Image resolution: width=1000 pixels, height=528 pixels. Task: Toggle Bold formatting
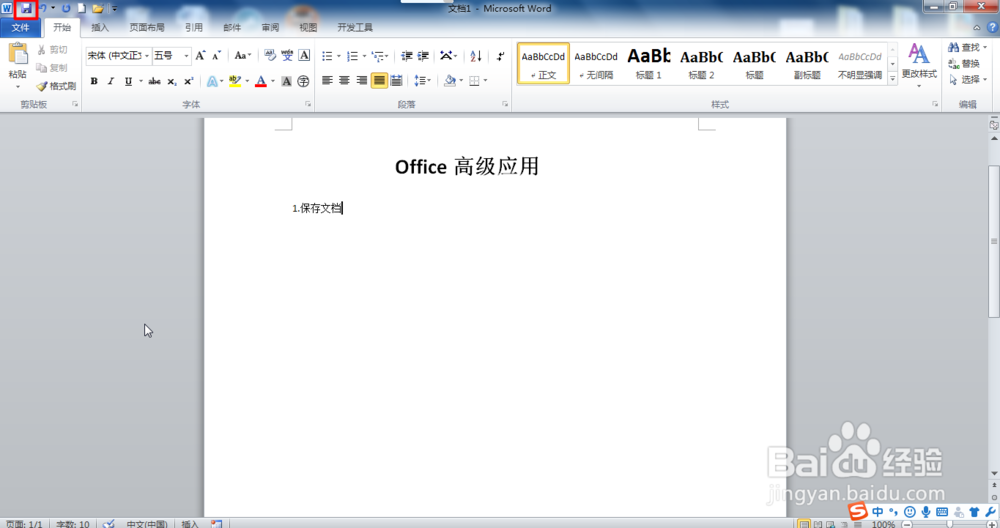[x=94, y=81]
